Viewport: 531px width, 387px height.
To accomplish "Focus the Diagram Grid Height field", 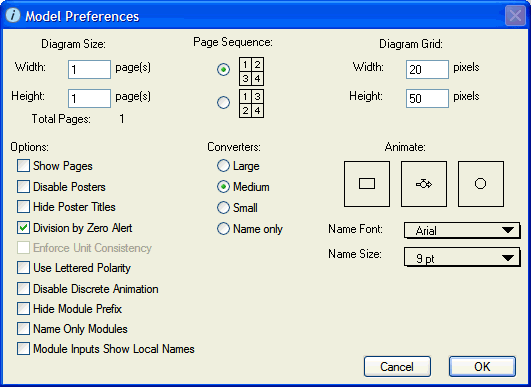I will point(427,99).
